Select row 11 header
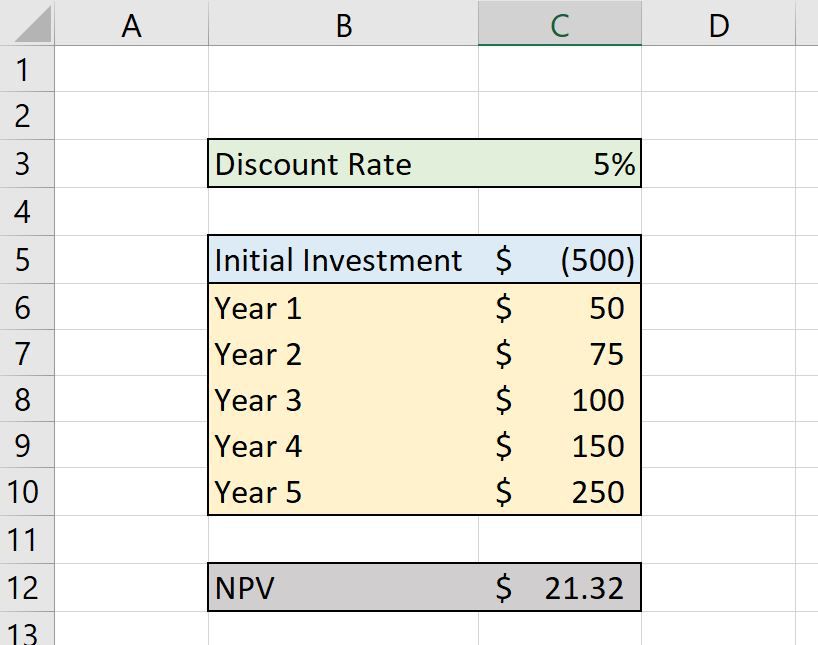818x645 pixels. [x=27, y=540]
